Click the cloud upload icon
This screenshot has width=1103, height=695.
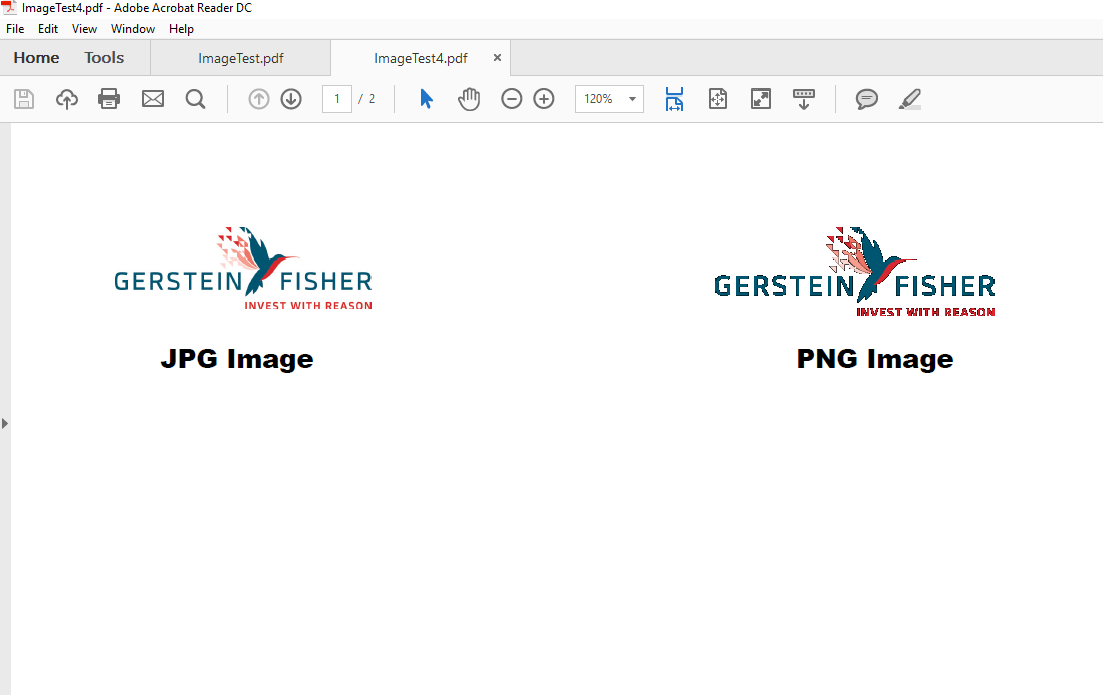coord(67,99)
